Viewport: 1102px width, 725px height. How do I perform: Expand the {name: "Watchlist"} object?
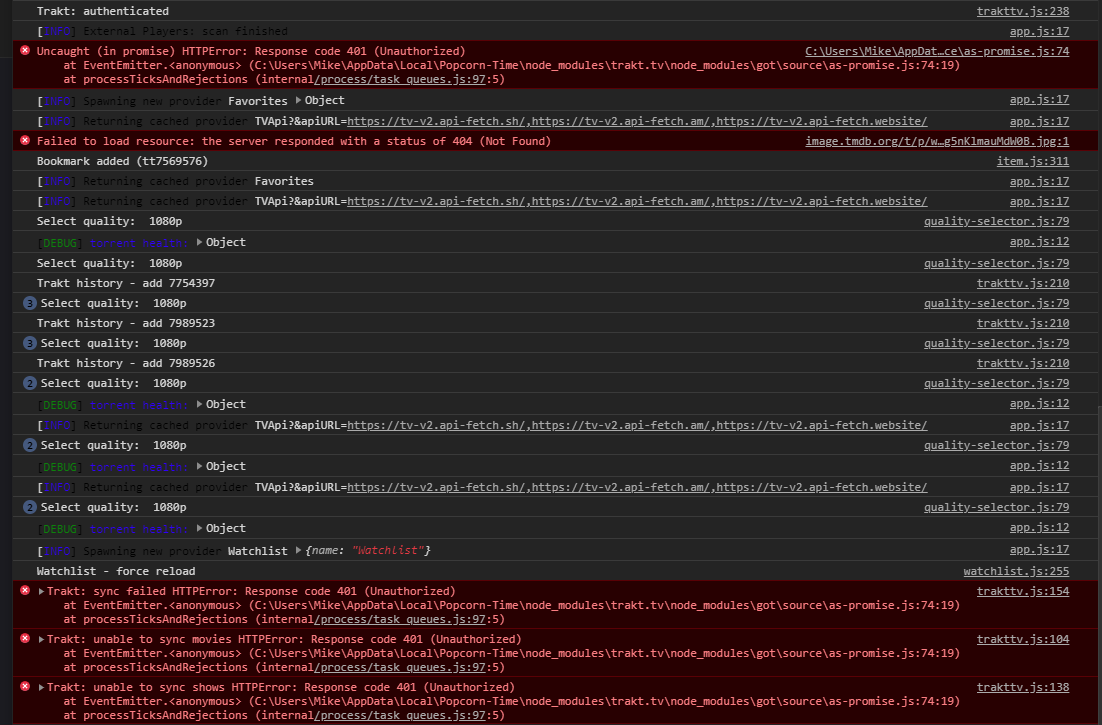point(299,551)
